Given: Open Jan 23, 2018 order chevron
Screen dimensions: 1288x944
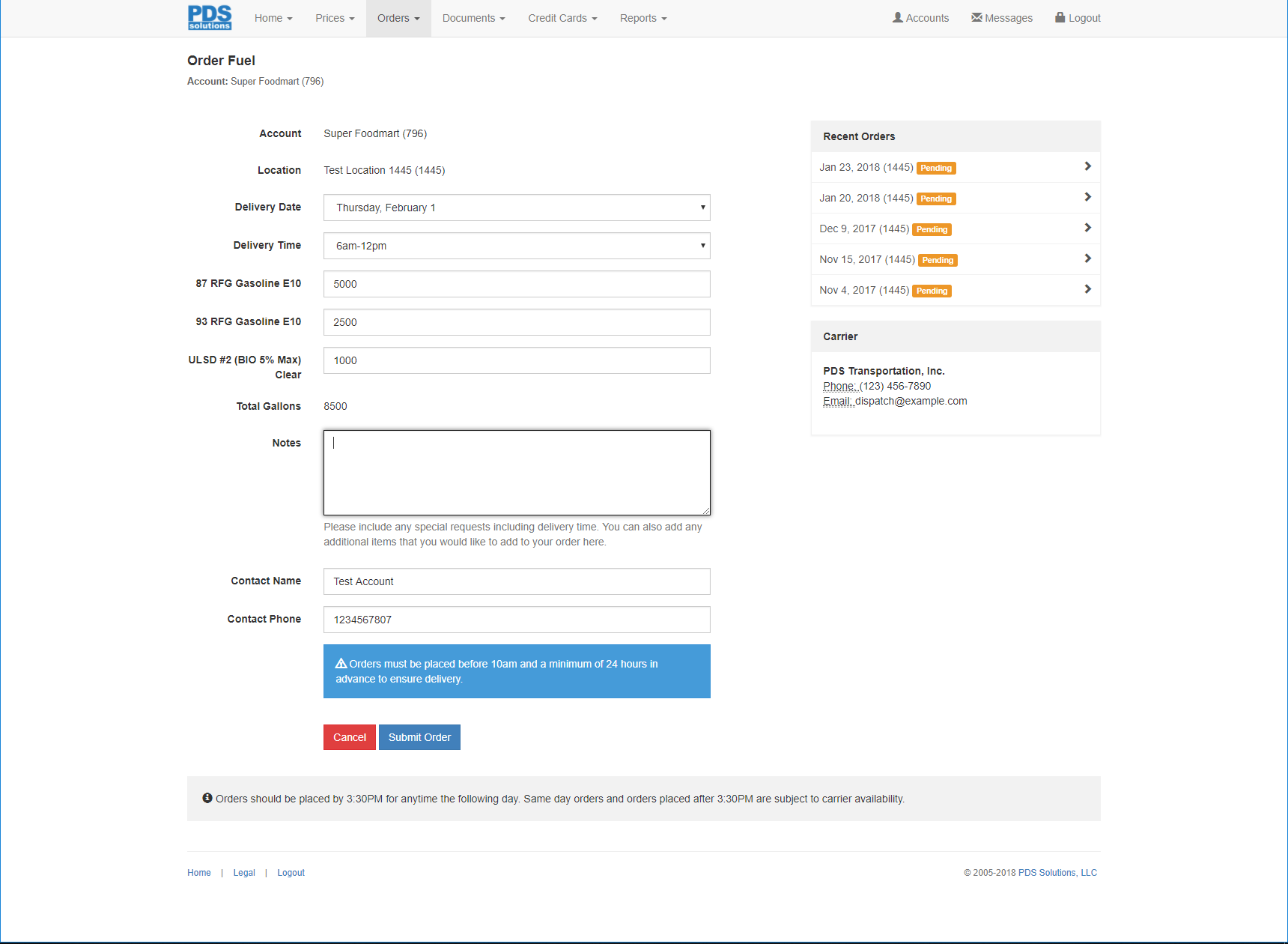Looking at the screenshot, I should click(1087, 166).
